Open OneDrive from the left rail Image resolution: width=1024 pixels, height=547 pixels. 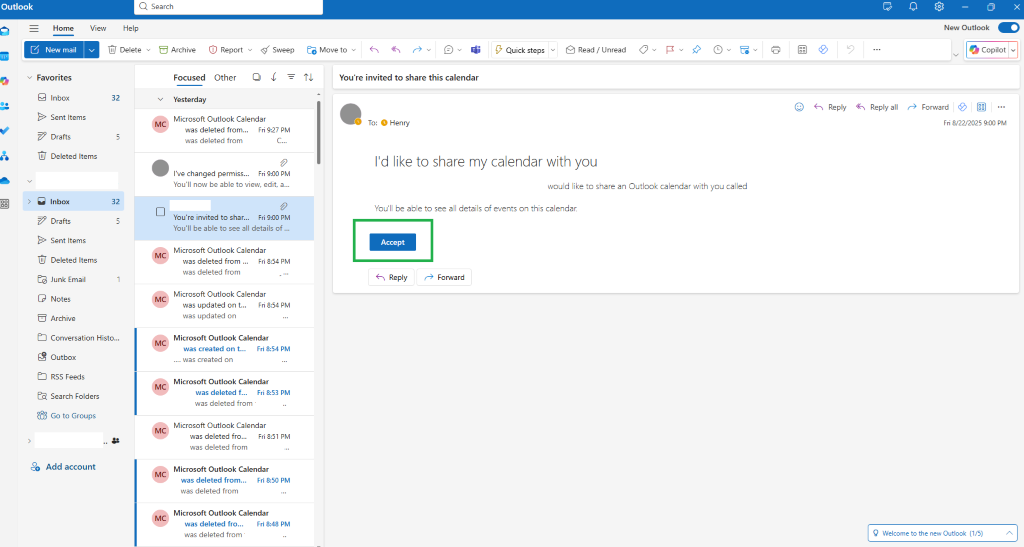click(x=5, y=180)
